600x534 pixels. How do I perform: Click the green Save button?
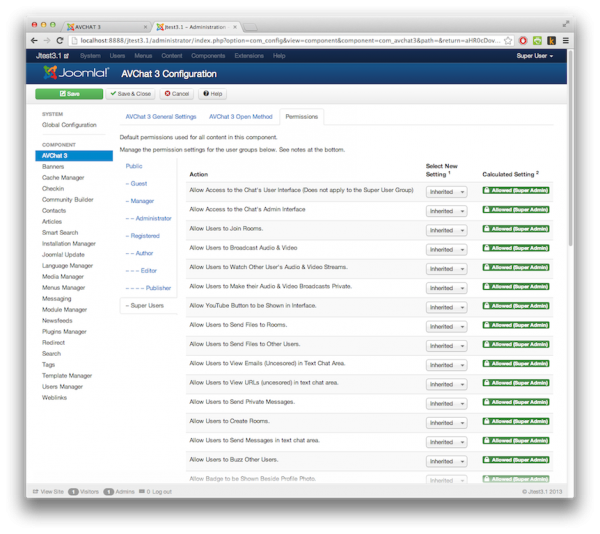point(69,94)
